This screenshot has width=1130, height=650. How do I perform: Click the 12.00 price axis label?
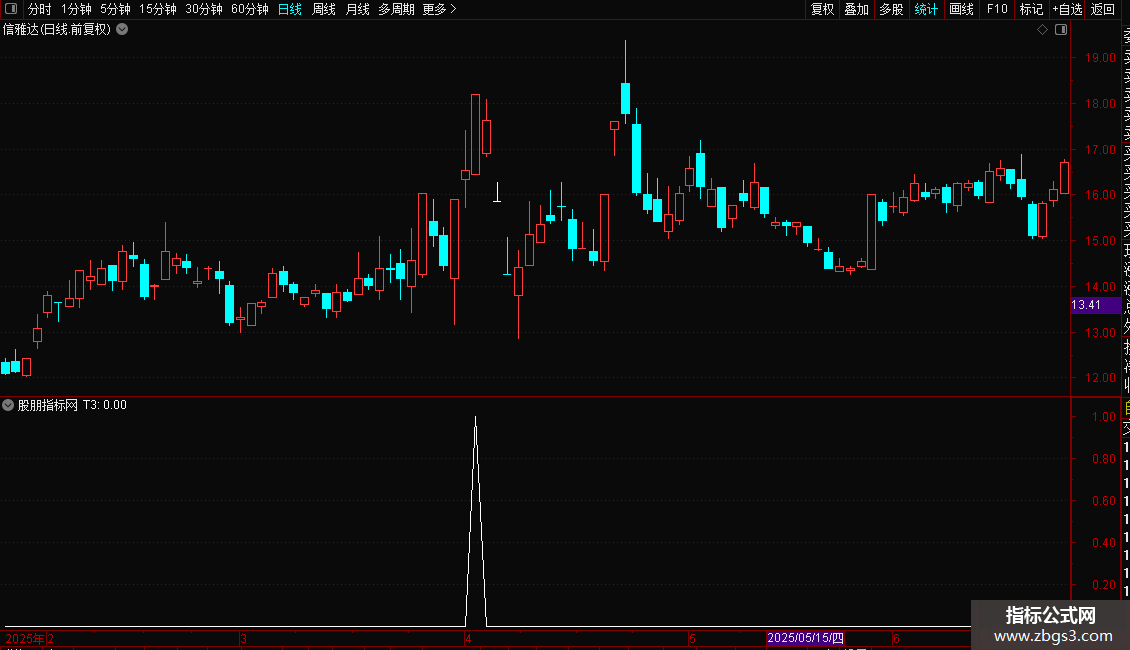click(x=1100, y=378)
